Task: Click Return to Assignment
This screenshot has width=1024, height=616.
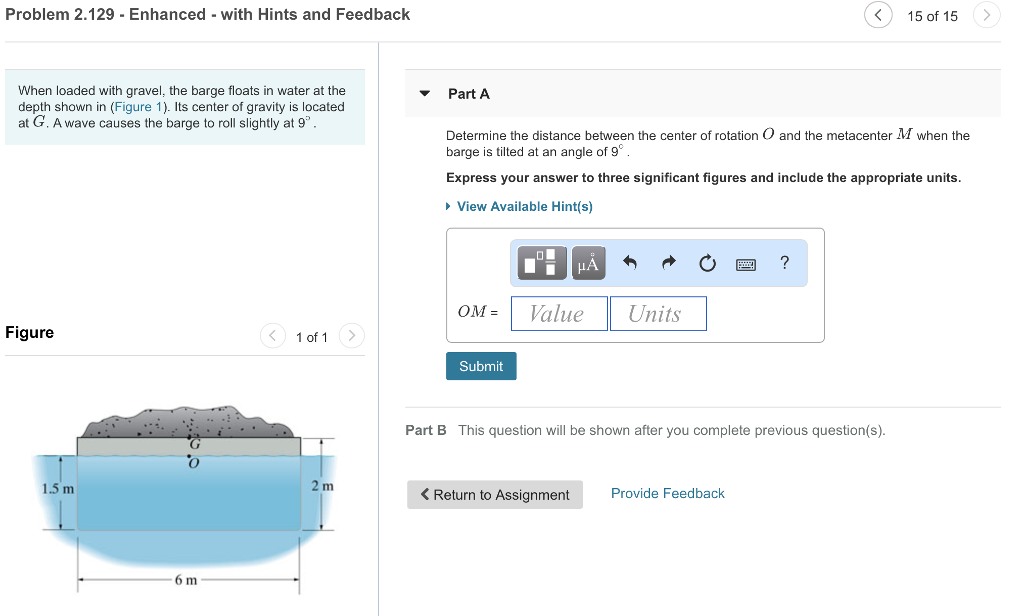Action: coord(494,494)
